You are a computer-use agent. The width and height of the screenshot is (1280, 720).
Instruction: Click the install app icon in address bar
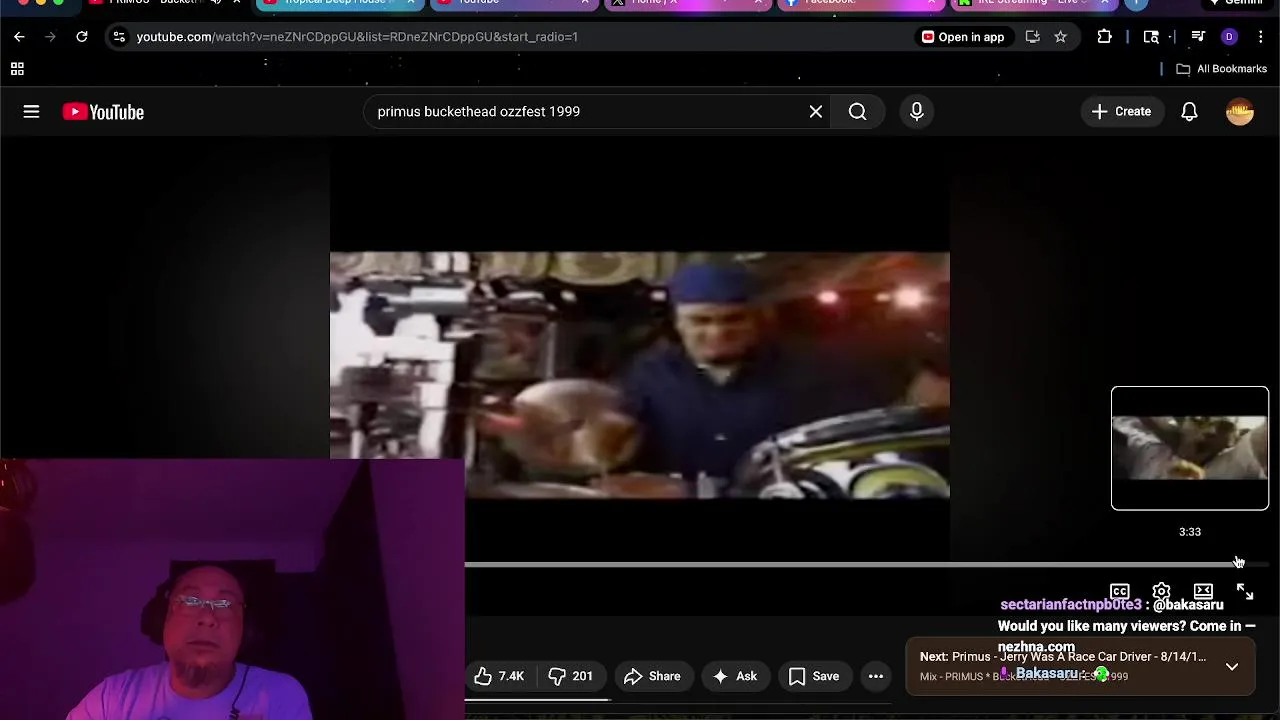click(1033, 37)
